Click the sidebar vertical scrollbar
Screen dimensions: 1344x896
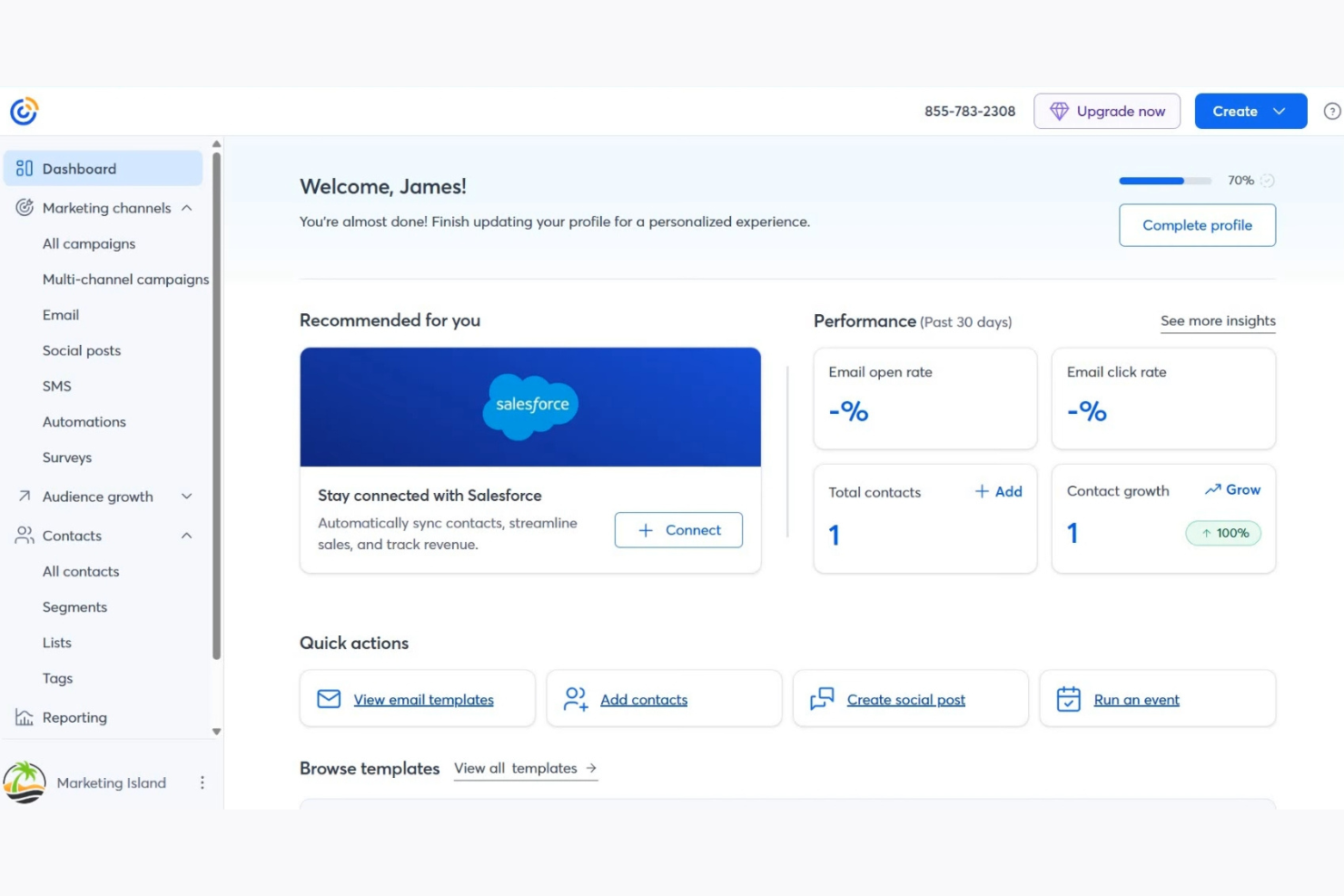[216, 405]
